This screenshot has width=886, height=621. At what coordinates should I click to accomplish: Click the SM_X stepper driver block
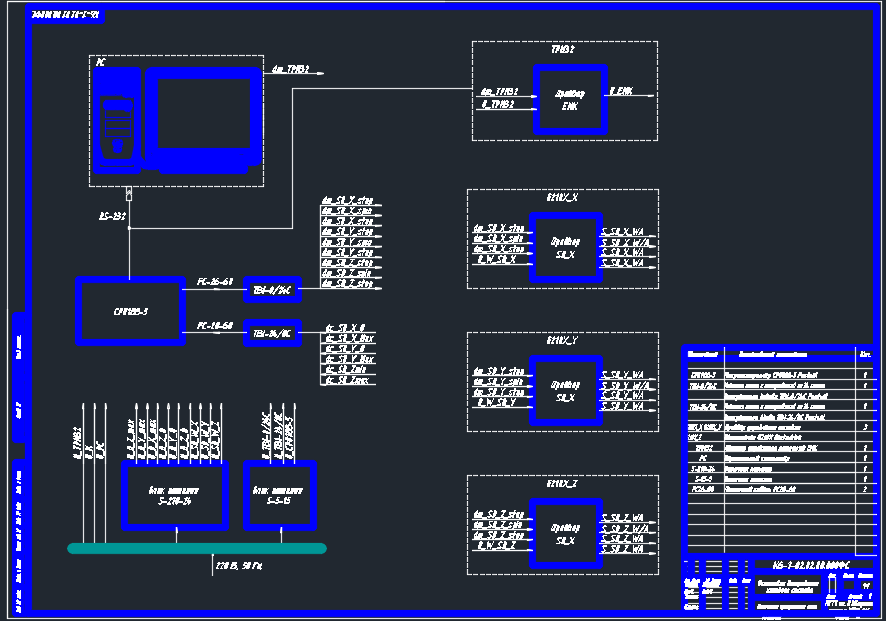coord(566,247)
